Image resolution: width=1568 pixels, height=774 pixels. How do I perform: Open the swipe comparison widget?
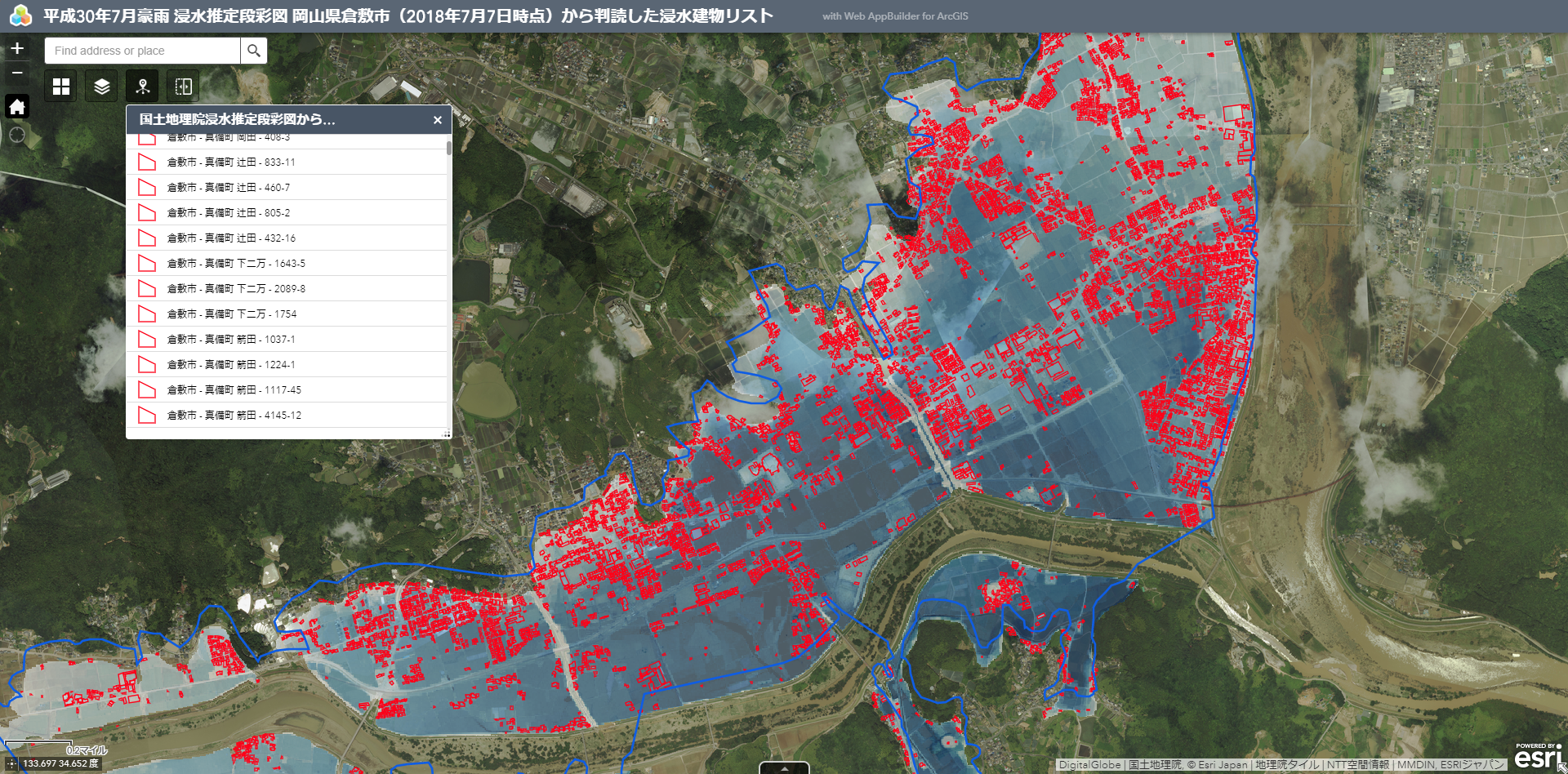(x=184, y=87)
